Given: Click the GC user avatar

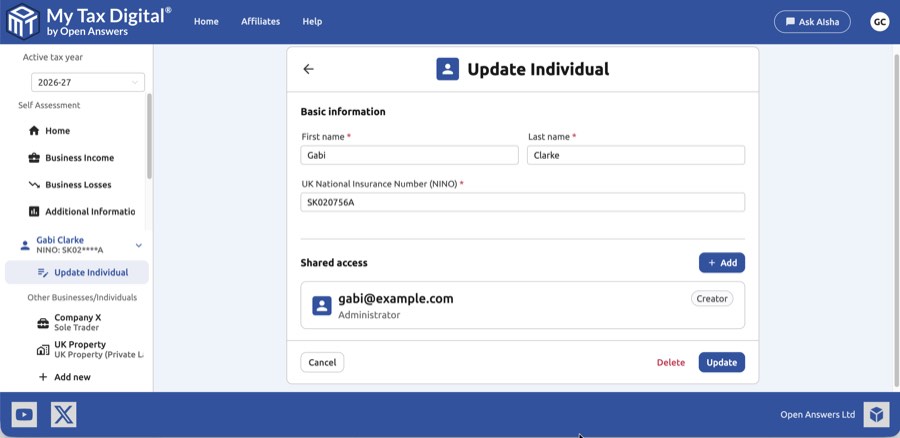Looking at the screenshot, I should 879,22.
